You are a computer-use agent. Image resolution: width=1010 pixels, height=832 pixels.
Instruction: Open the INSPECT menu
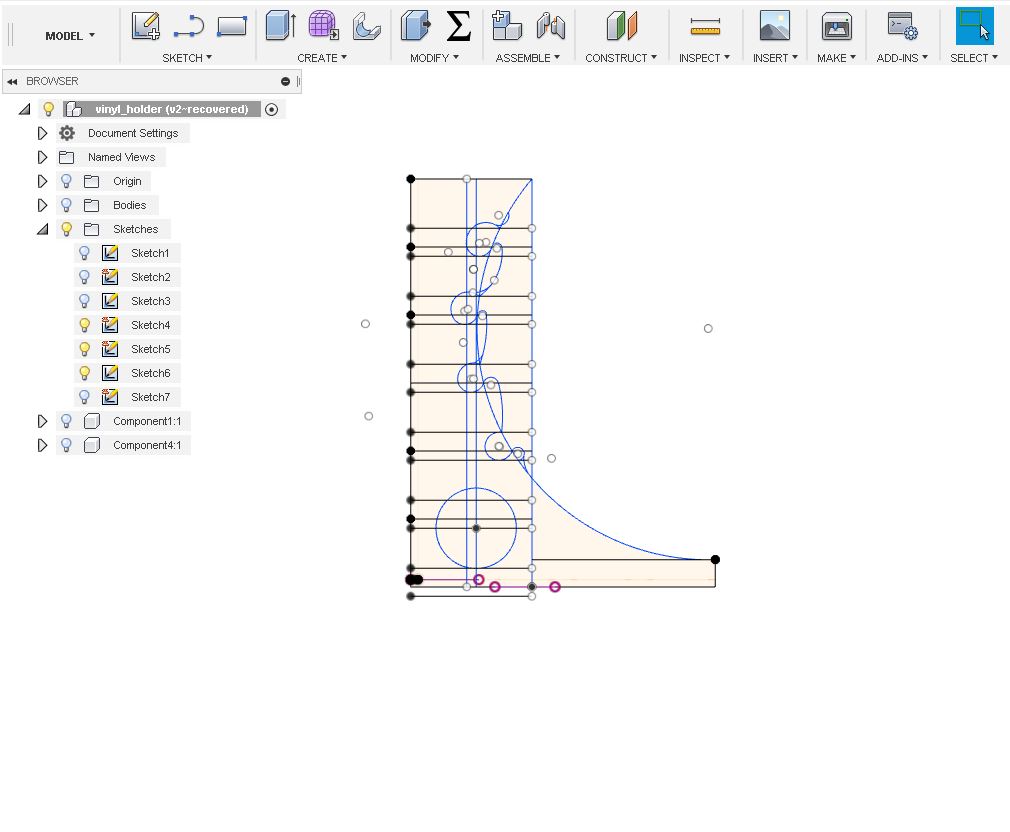click(x=704, y=58)
